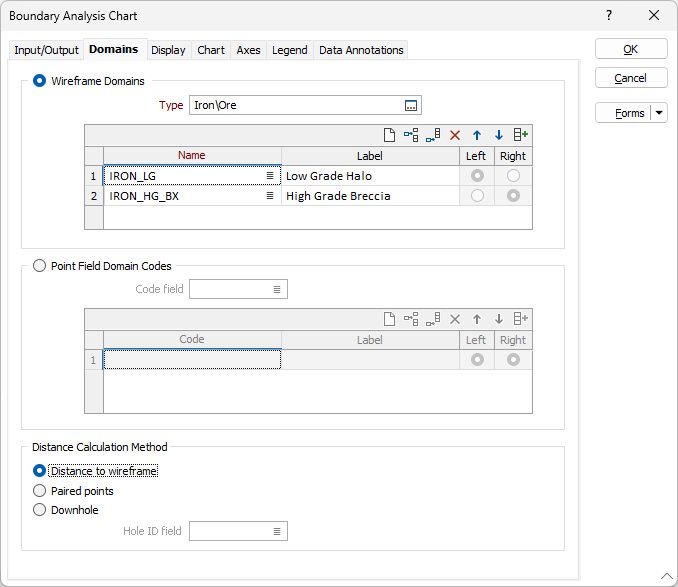Click insert-row icon in Point Field grid toolbar

pyautogui.click(x=411, y=319)
